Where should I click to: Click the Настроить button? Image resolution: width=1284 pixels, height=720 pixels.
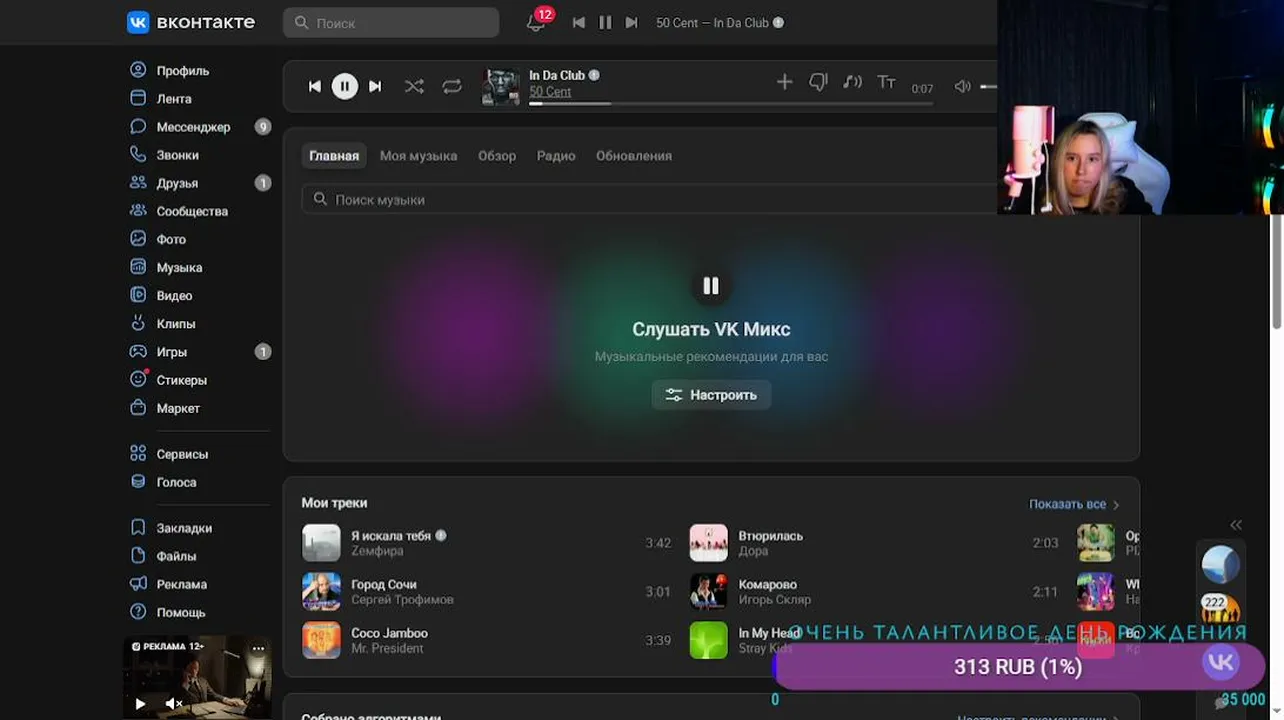point(711,395)
